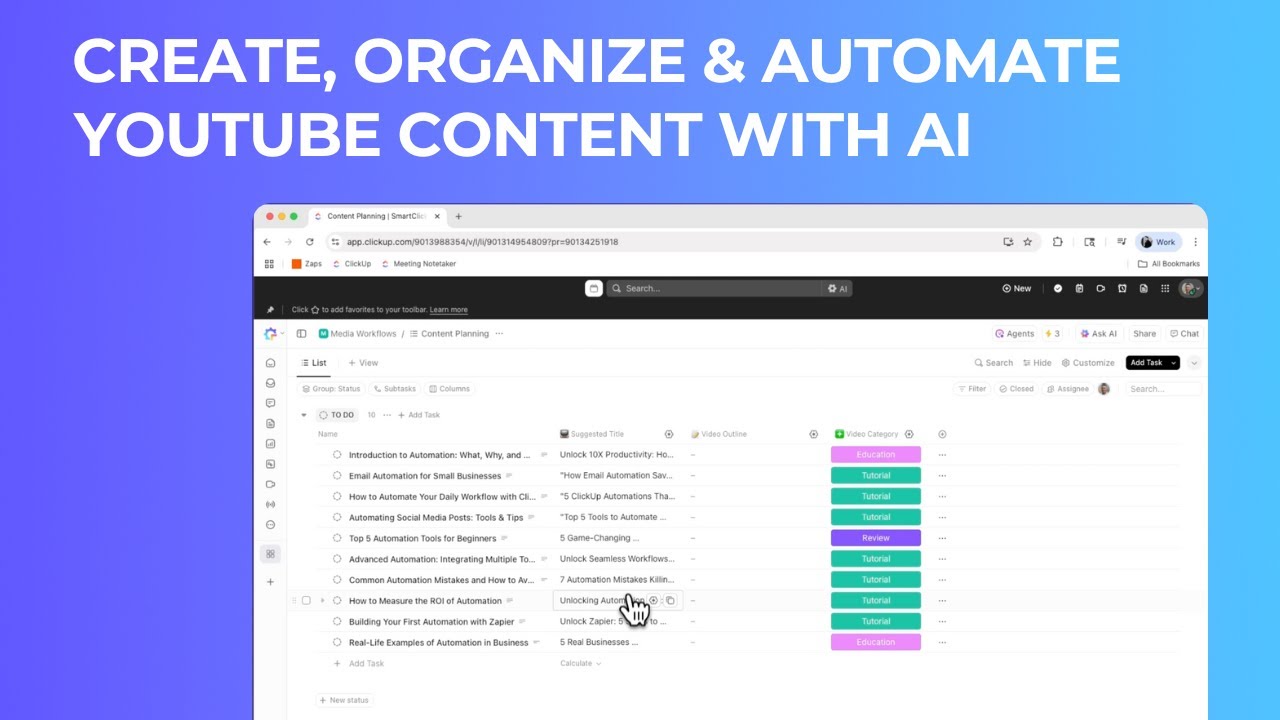Viewport: 1280px width, 720px height.
Task: Open the Home icon in the sidebar
Action: click(x=270, y=363)
